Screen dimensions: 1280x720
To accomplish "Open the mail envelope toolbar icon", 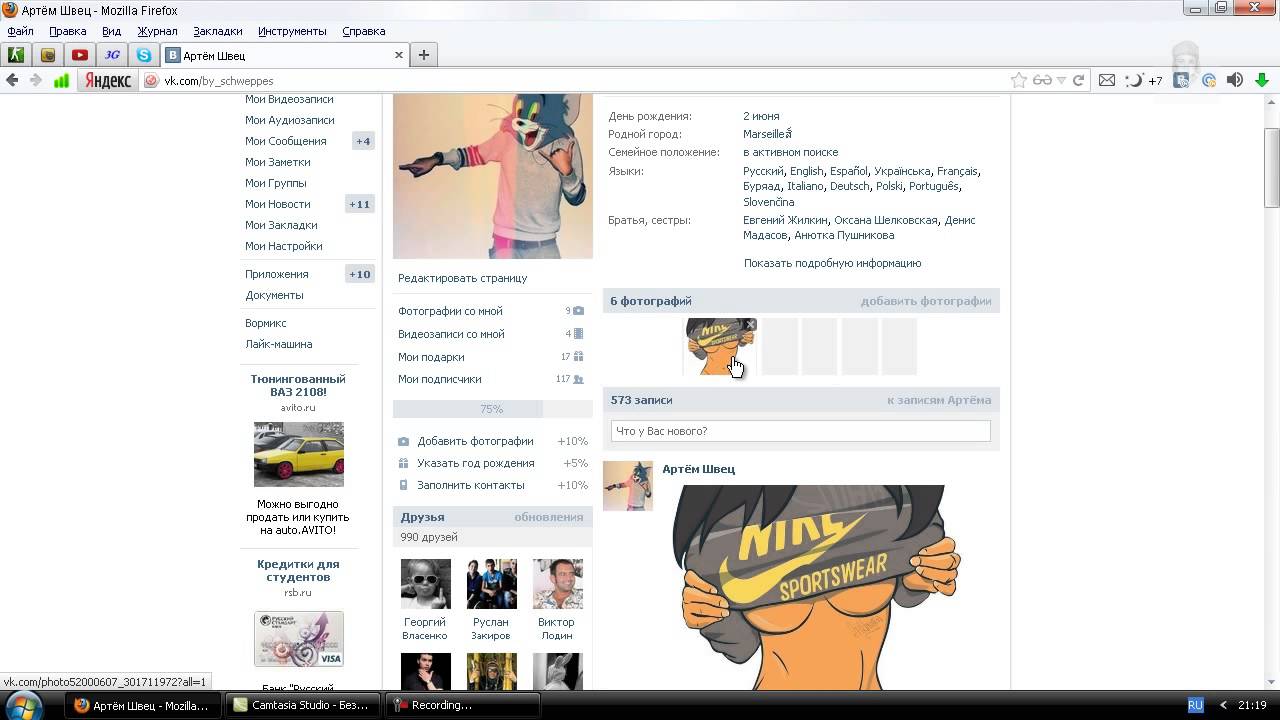I will pos(1107,81).
